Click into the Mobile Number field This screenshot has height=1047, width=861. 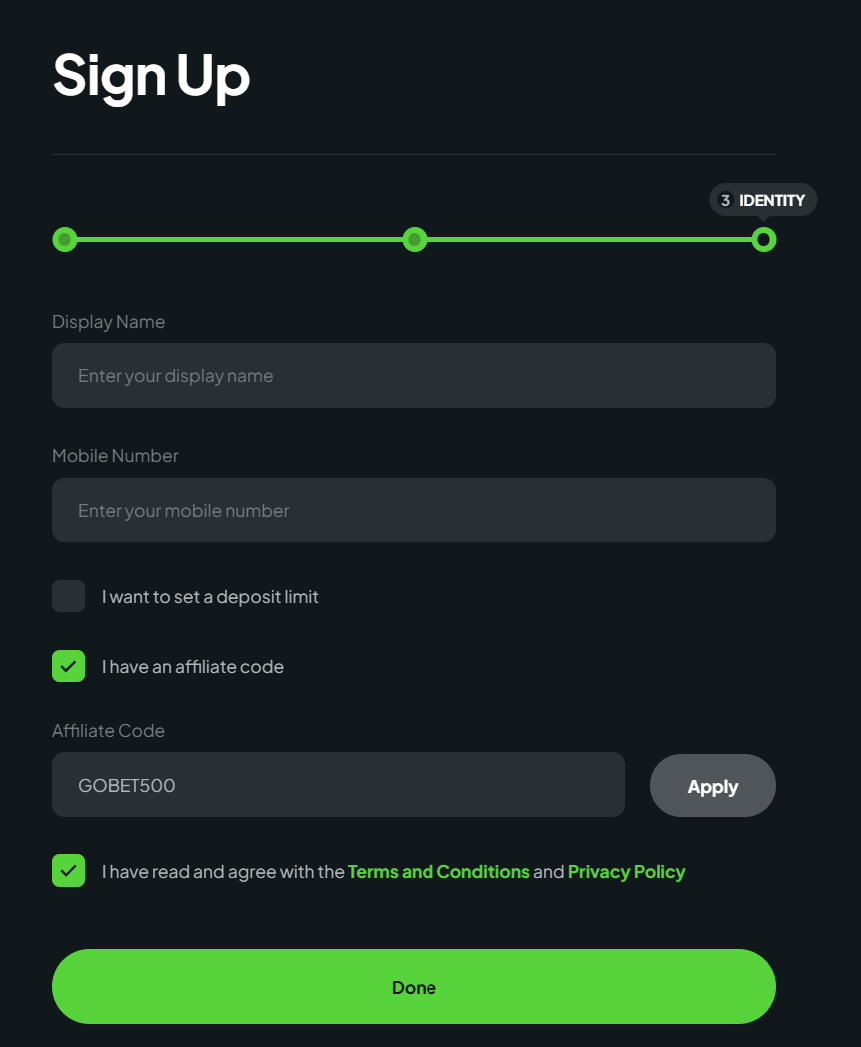click(414, 510)
